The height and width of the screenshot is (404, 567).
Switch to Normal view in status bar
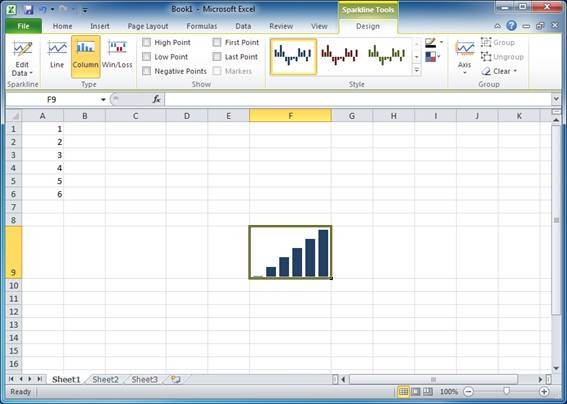click(x=404, y=391)
